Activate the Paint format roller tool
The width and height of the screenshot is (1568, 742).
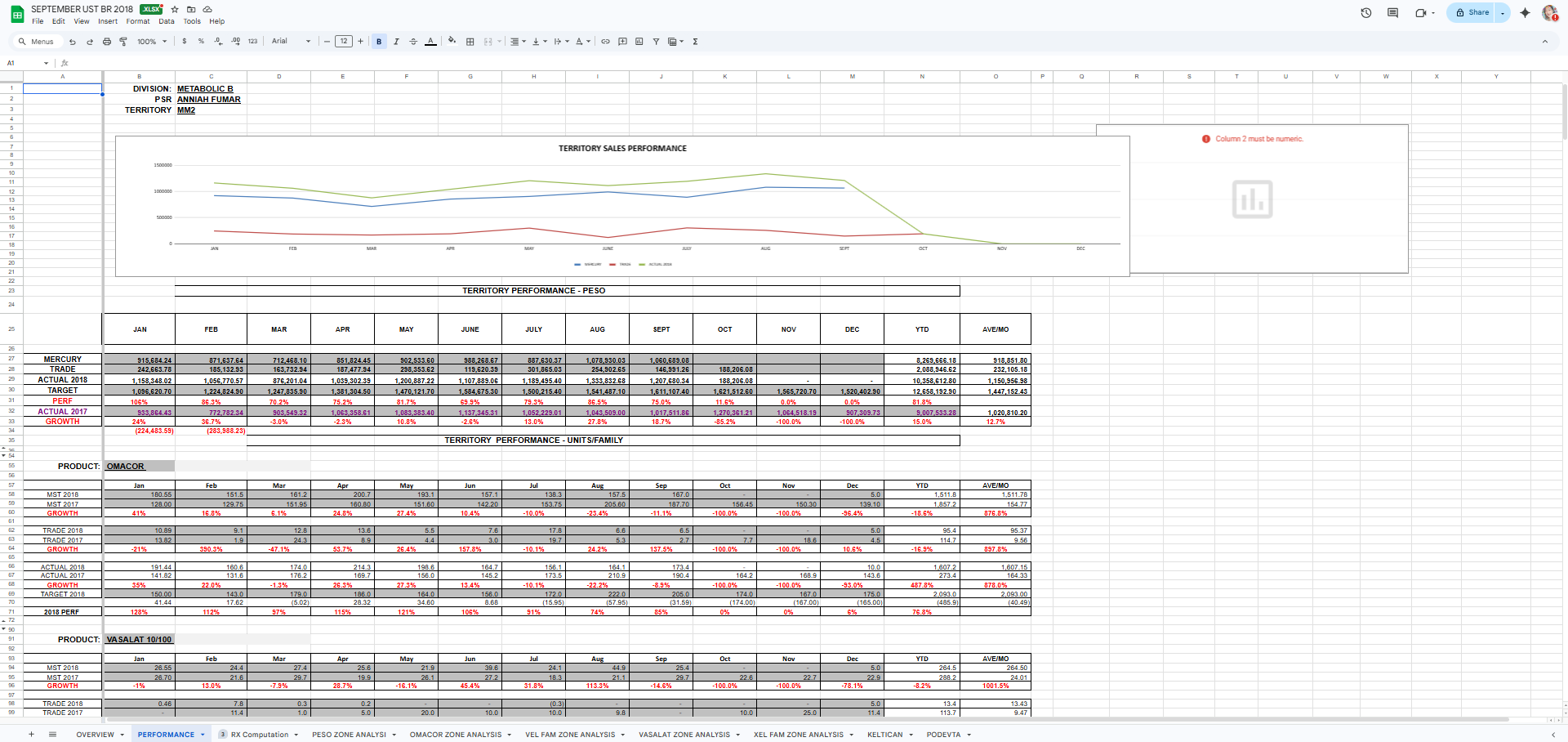click(123, 42)
